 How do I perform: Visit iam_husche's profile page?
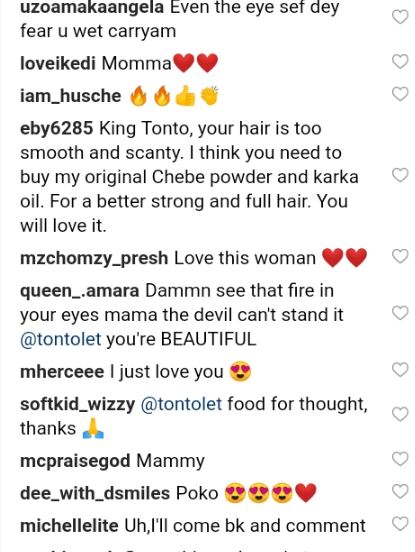tap(71, 96)
